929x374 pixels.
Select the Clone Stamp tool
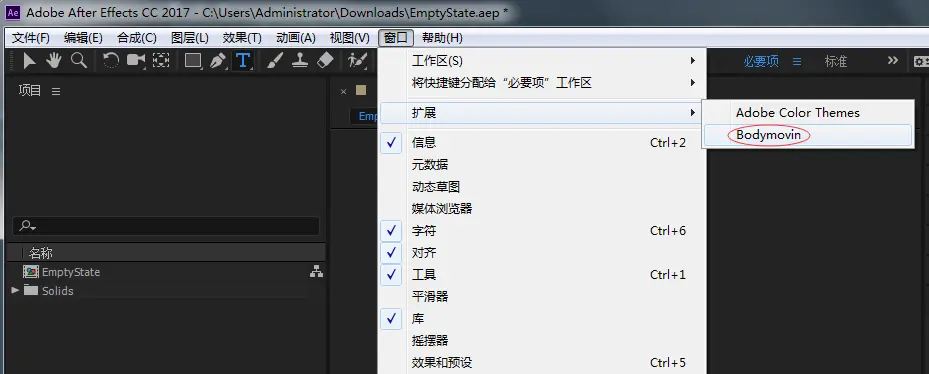pyautogui.click(x=300, y=60)
